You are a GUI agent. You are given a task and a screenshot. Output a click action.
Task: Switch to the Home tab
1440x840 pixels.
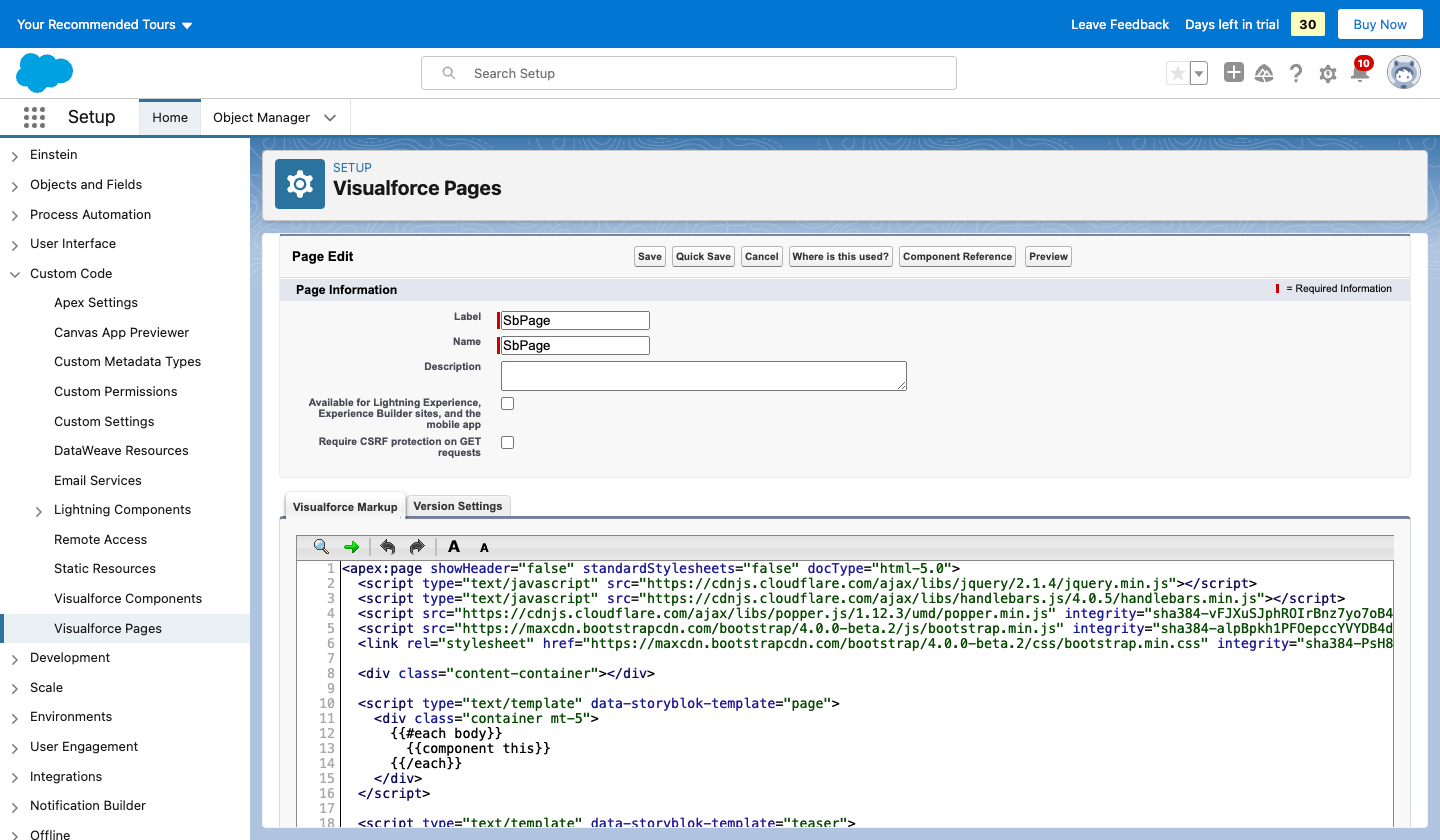170,117
